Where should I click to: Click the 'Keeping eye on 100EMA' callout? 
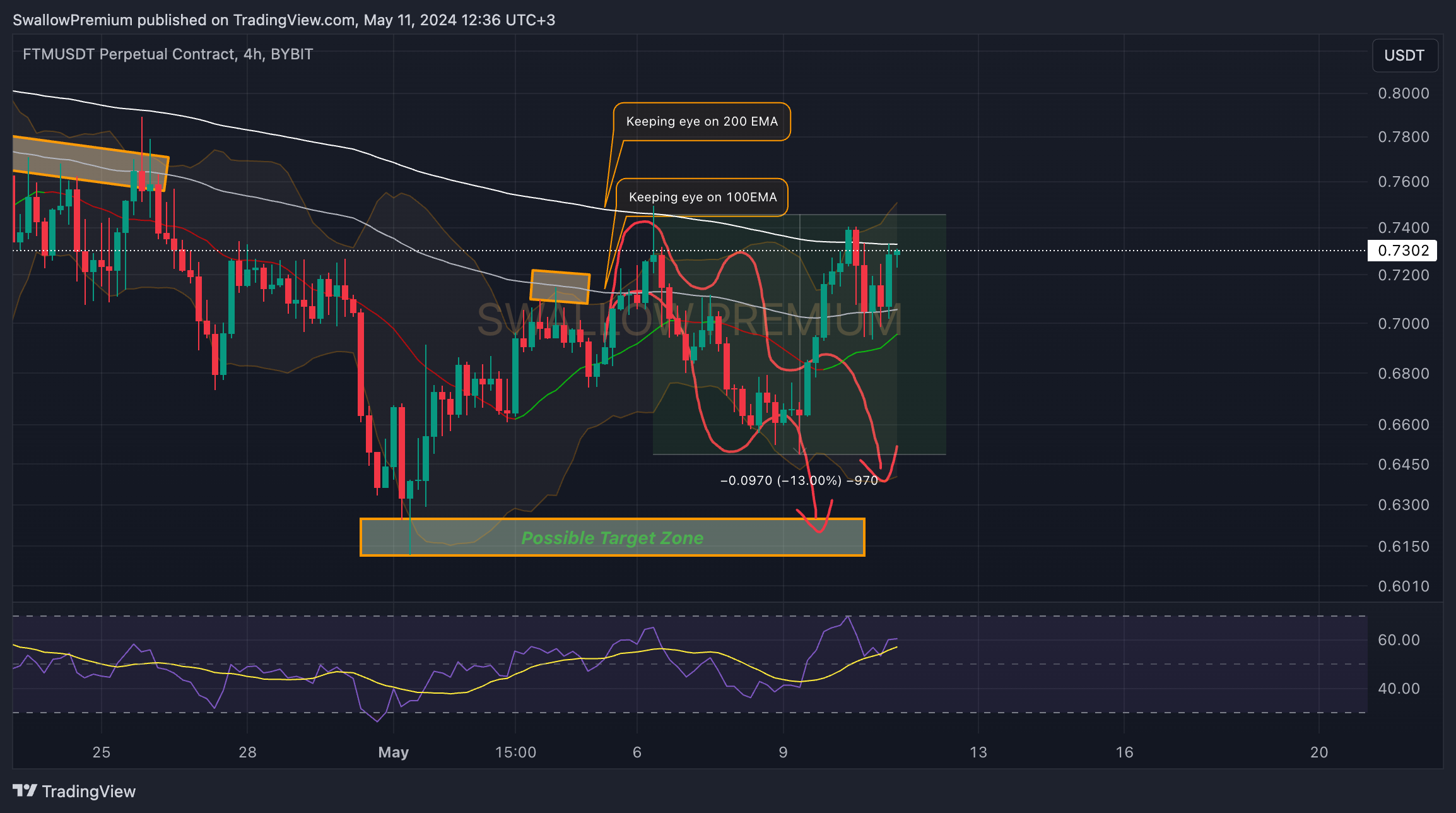(703, 197)
